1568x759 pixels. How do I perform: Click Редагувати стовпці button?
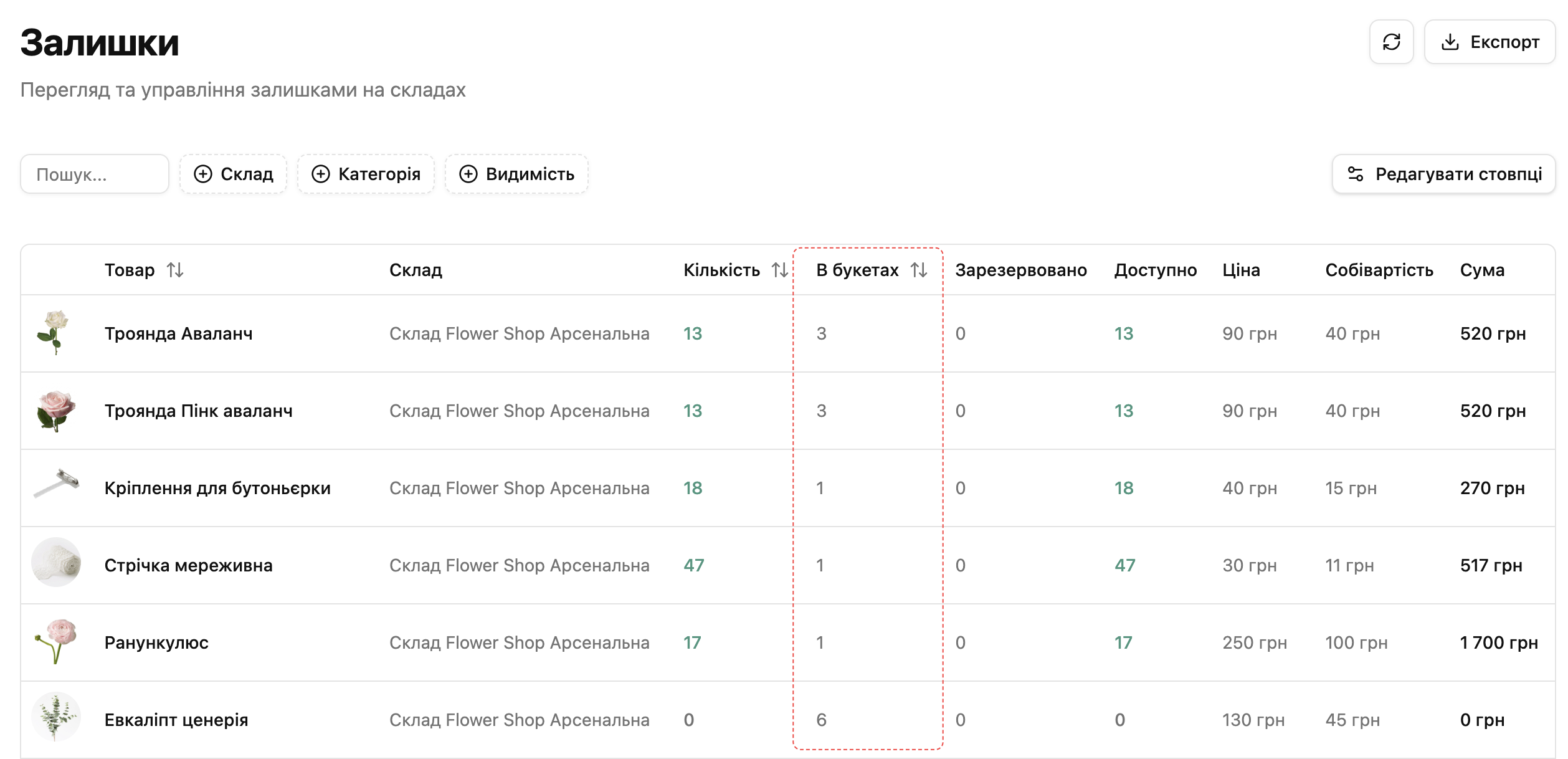click(1443, 174)
